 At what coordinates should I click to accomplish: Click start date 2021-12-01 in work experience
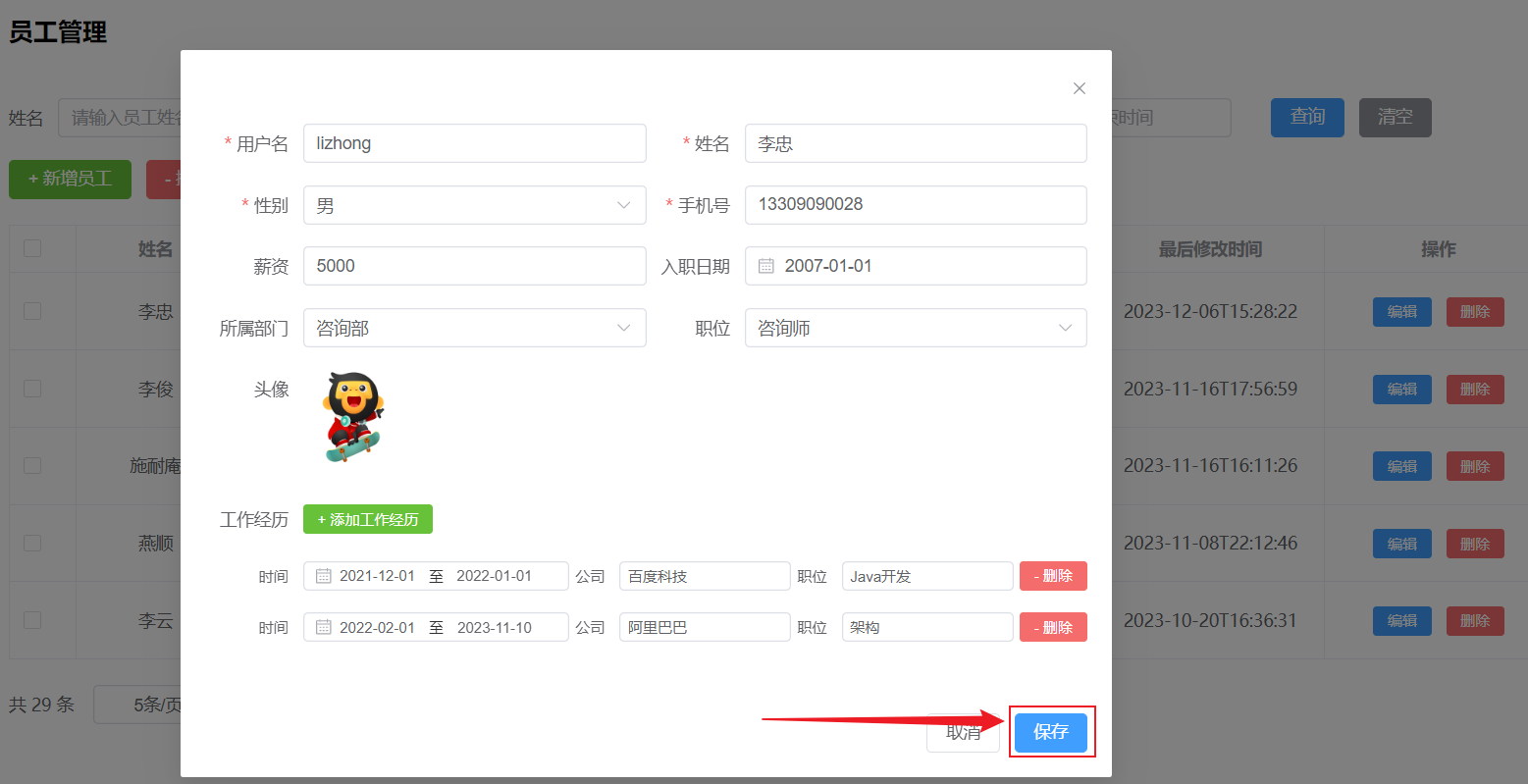click(377, 576)
